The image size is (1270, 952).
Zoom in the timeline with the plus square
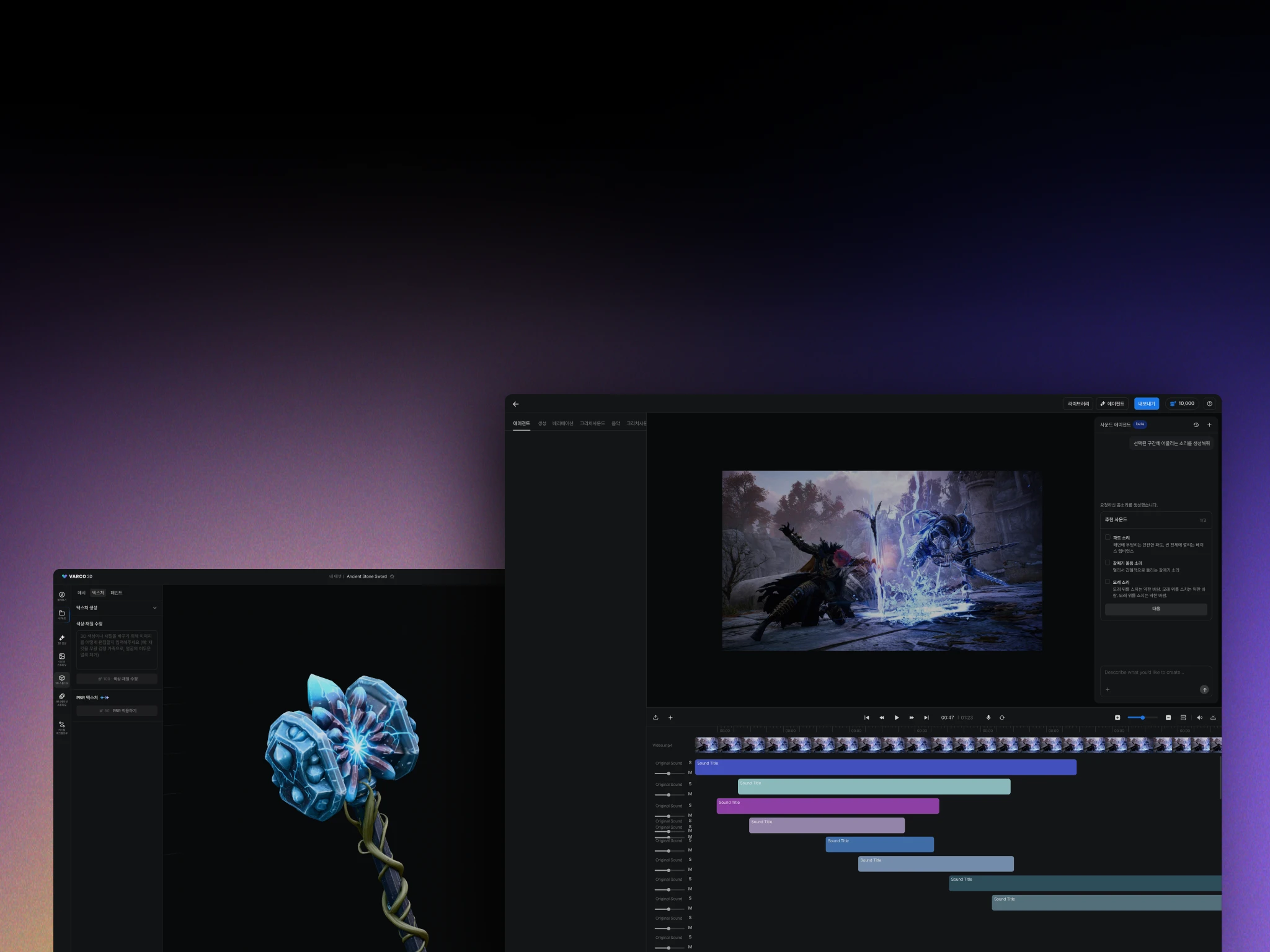1117,718
